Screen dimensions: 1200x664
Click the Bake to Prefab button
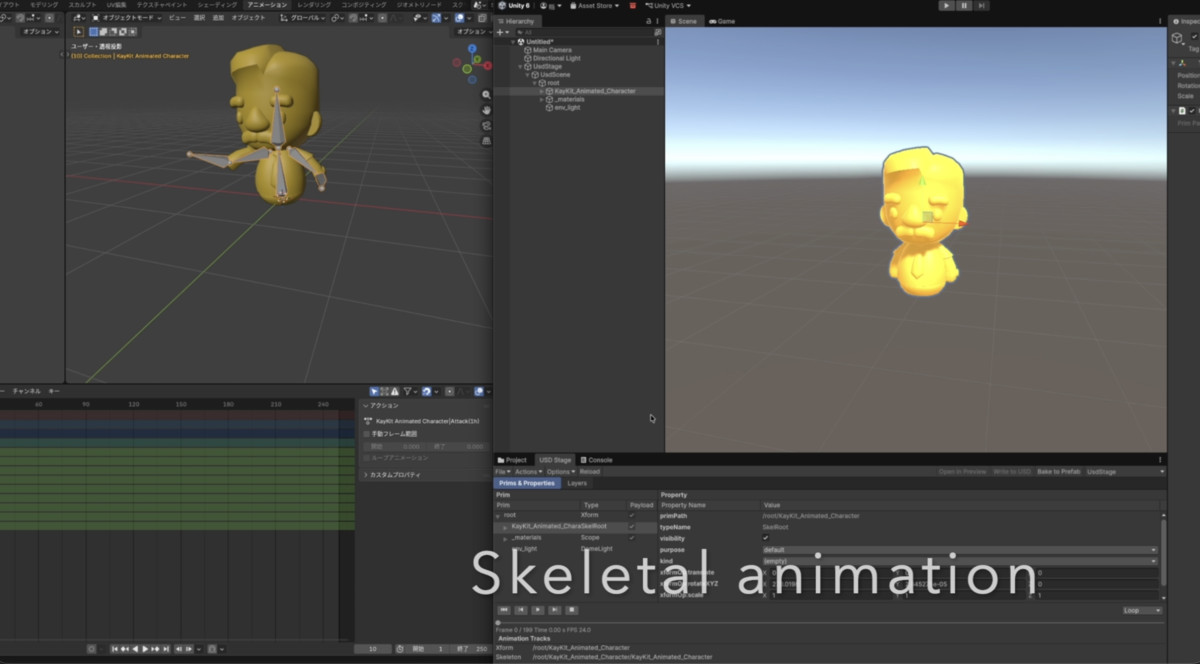pyautogui.click(x=1059, y=471)
